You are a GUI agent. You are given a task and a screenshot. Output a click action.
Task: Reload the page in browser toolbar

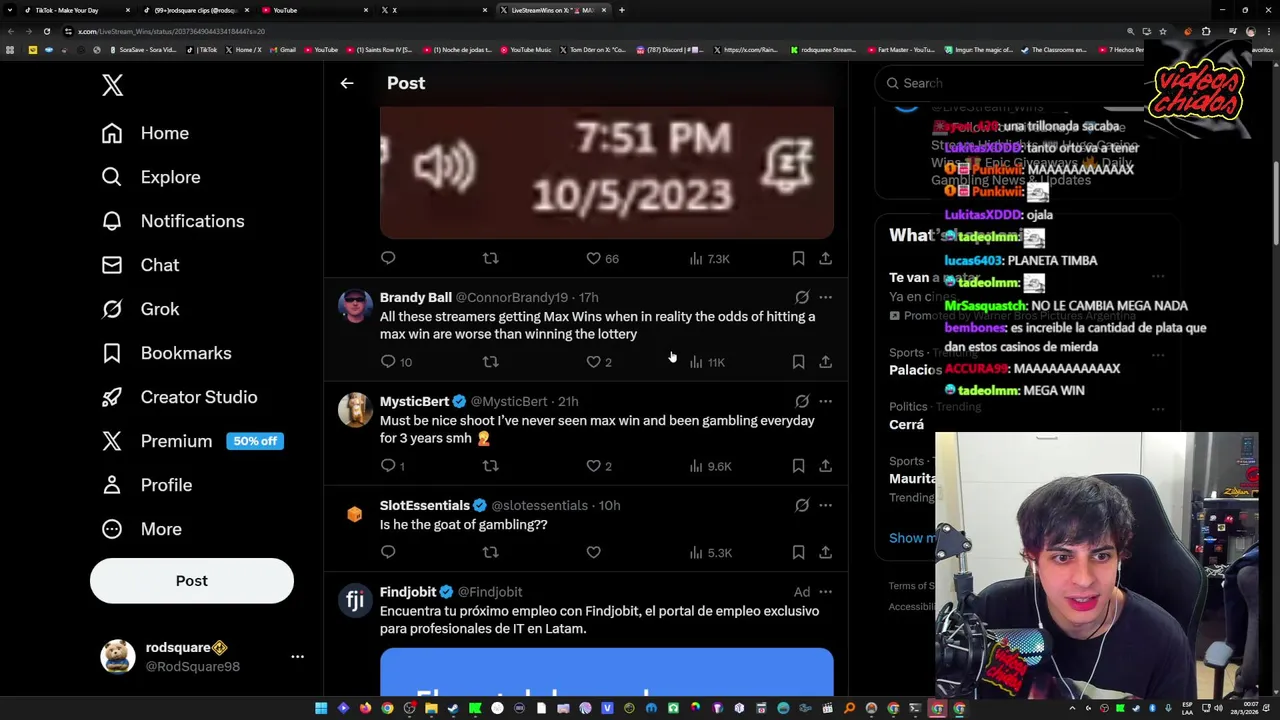46,31
